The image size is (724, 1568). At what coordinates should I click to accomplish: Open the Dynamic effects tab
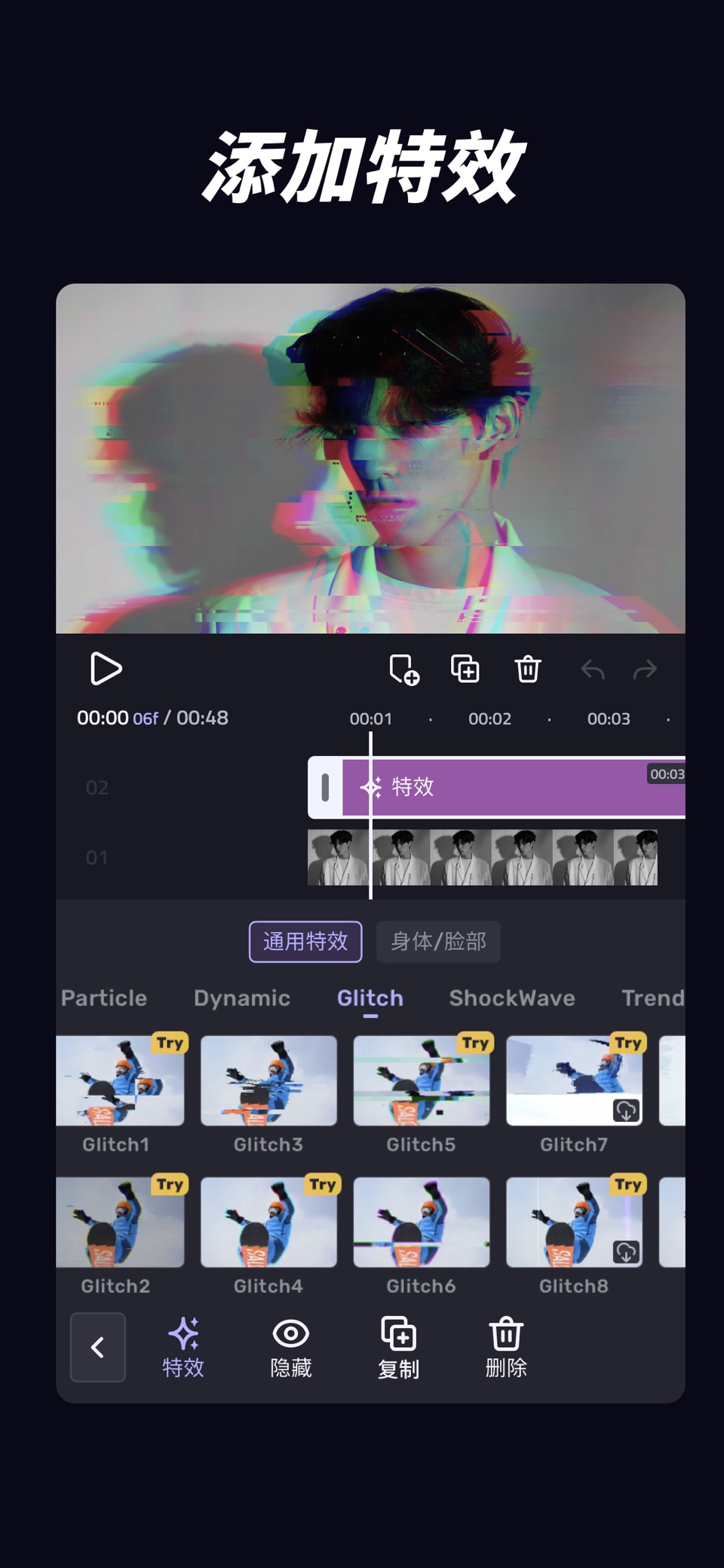pos(242,998)
